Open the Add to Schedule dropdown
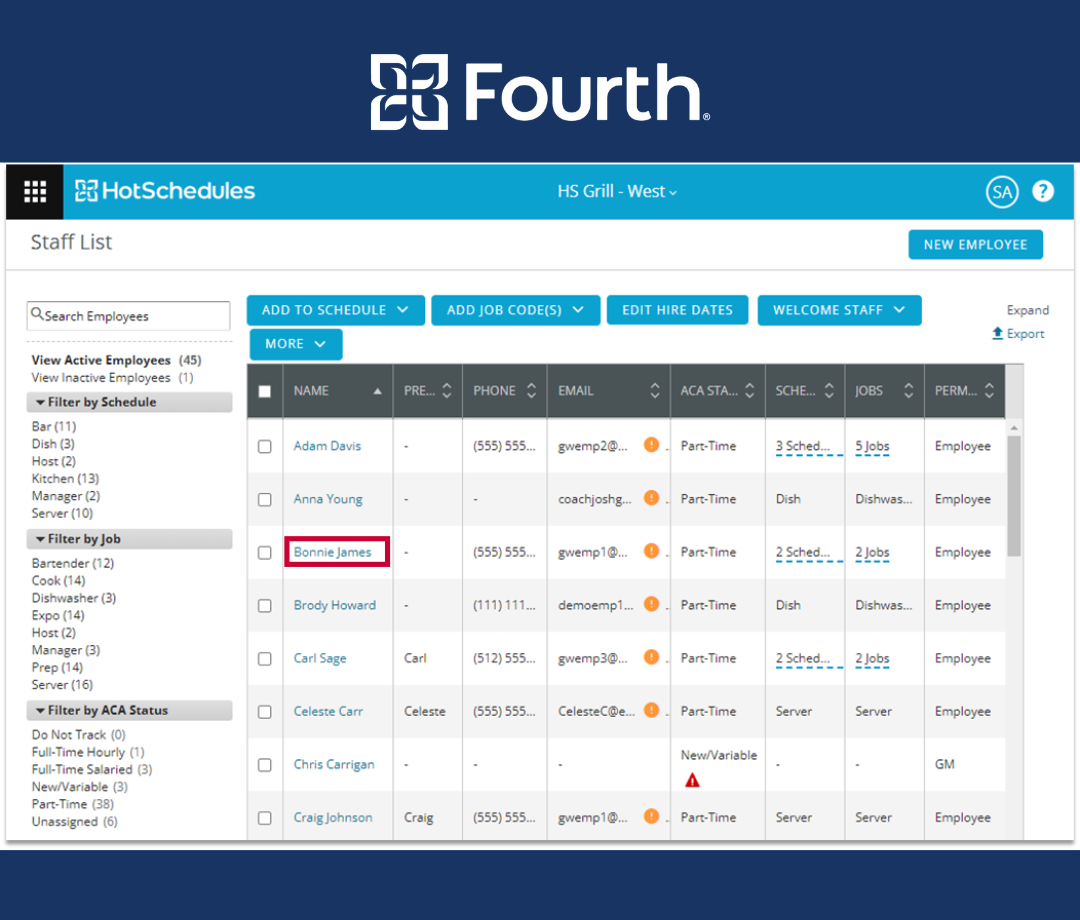Screen dimensions: 1080x920 click(x=335, y=310)
